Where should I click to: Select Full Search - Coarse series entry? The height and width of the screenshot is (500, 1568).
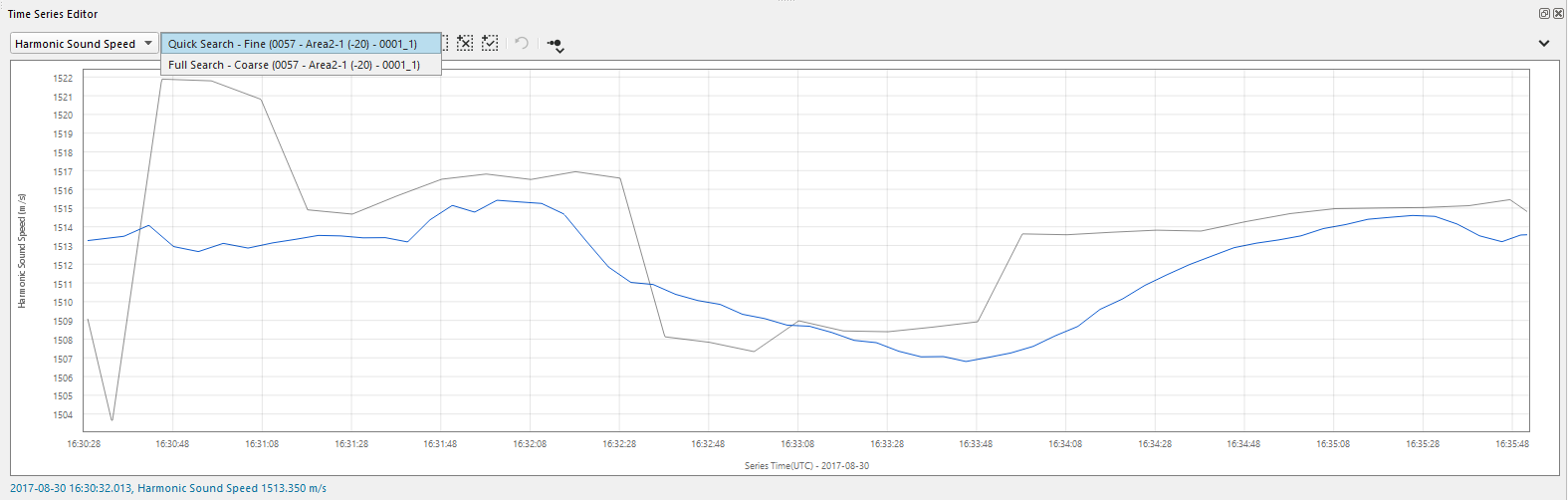302,65
